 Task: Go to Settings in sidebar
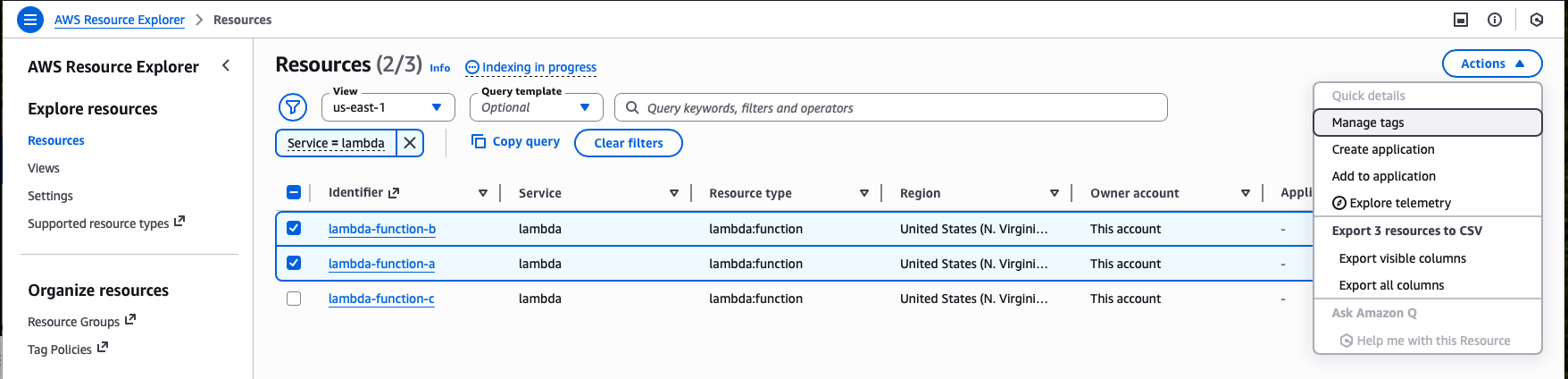(x=50, y=196)
